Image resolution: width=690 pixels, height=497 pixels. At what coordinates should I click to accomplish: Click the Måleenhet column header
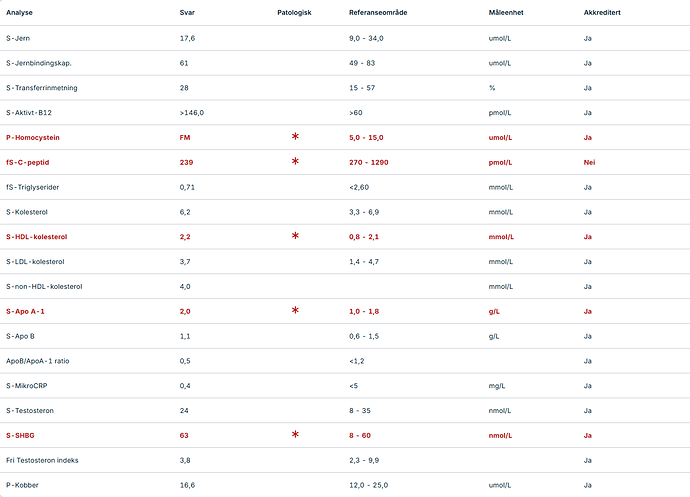coord(506,12)
